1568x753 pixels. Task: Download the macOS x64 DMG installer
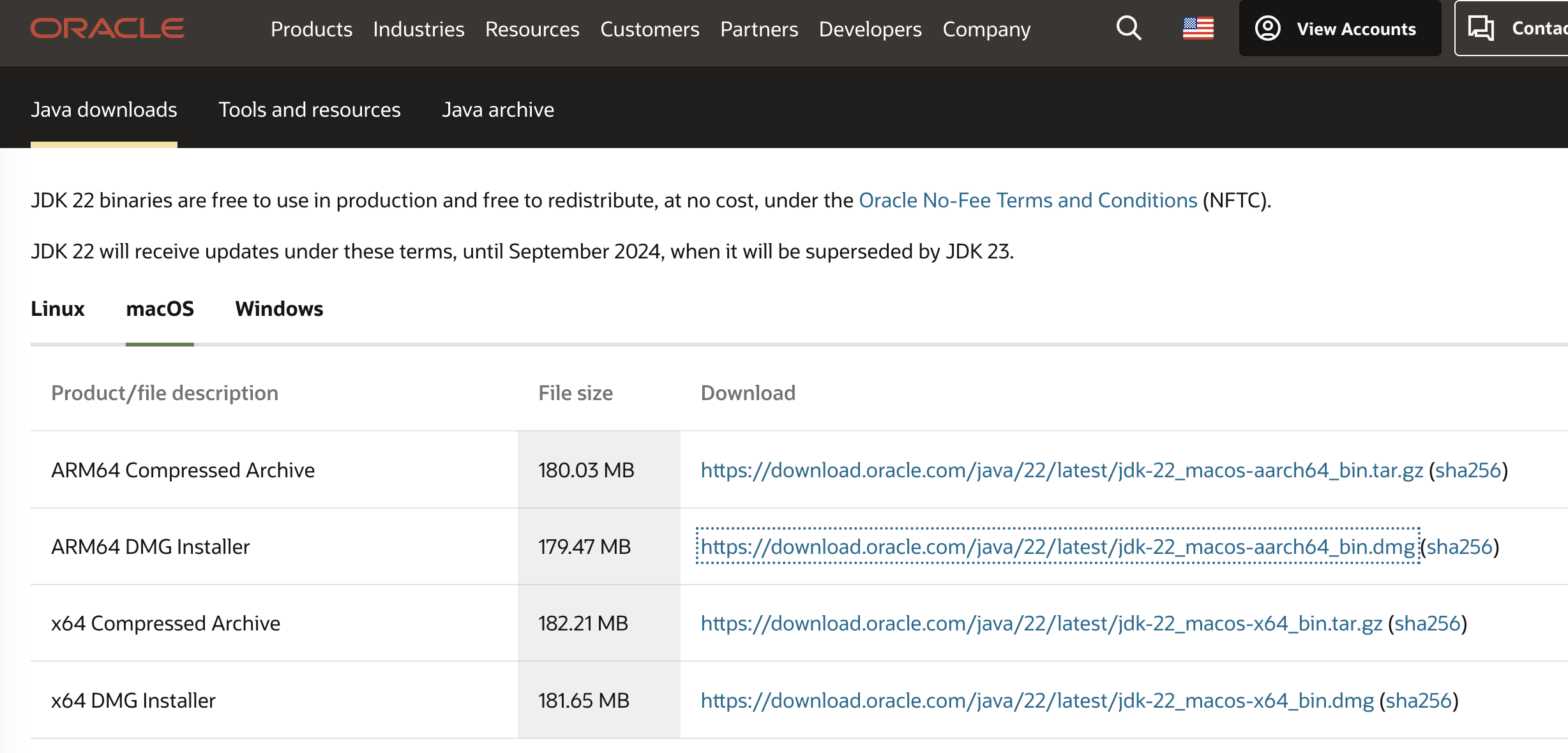tap(1037, 701)
